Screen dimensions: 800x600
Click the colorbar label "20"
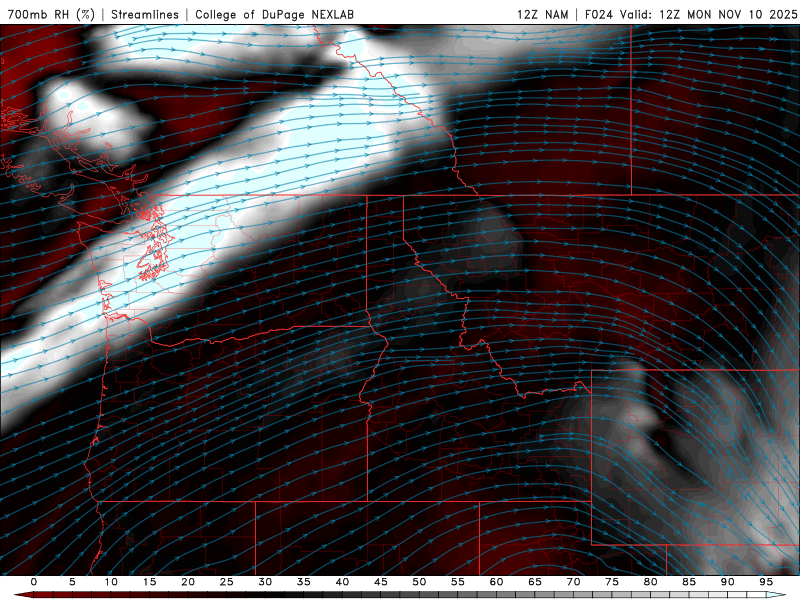pos(188,582)
